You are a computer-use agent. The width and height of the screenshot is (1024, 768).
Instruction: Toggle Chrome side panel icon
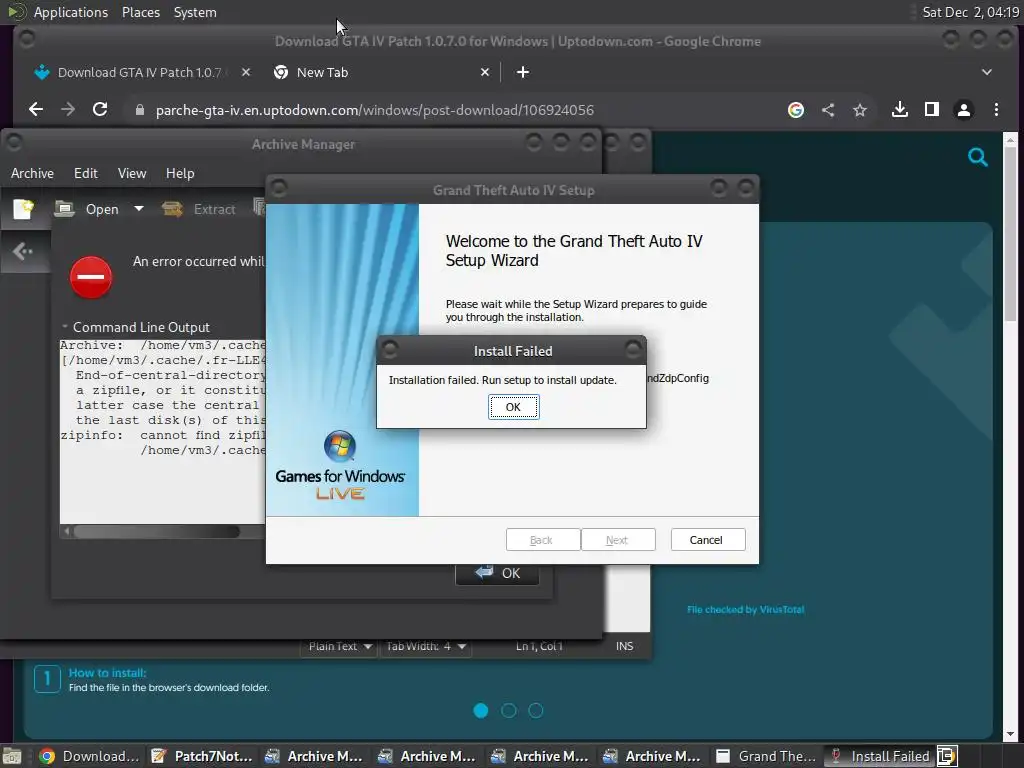932,110
